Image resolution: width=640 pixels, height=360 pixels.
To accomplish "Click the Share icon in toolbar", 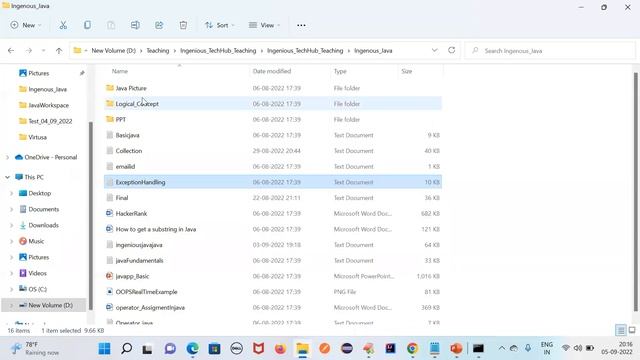I will (159, 25).
